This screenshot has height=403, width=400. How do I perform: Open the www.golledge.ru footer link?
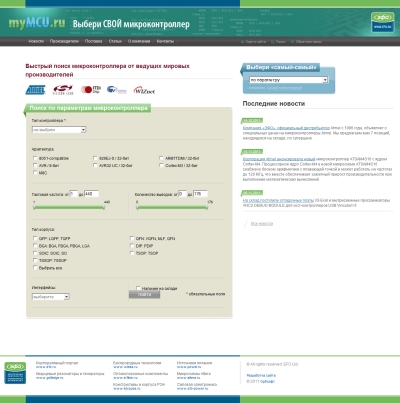[50, 378]
